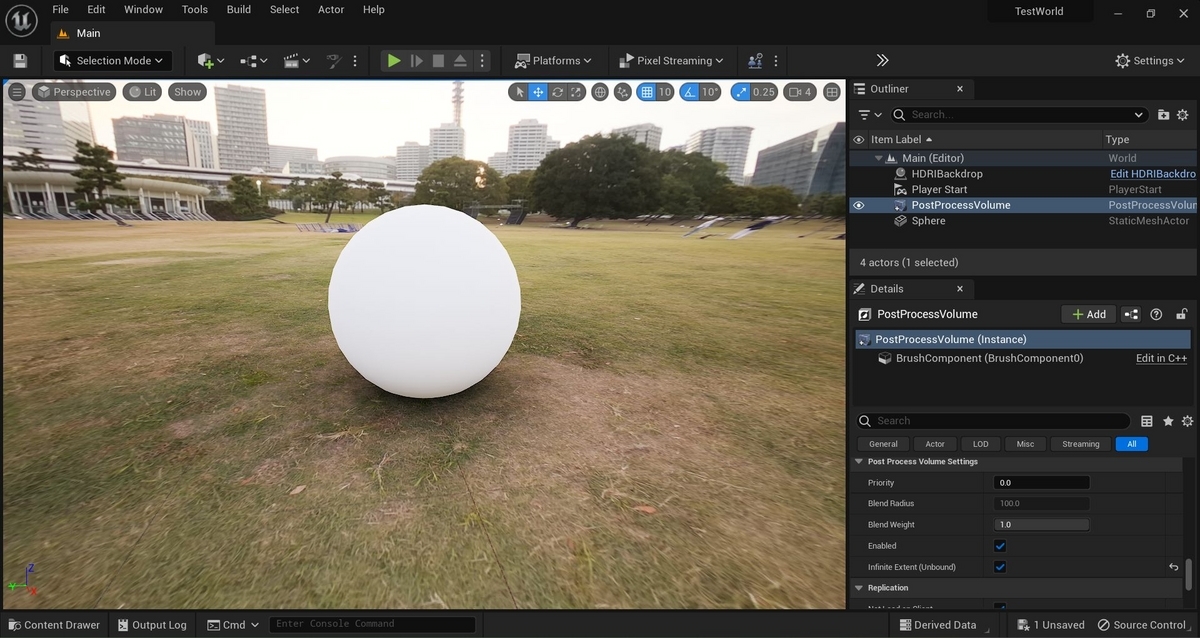Click the Show button in viewport
Image resolution: width=1200 pixels, height=638 pixels.
tap(187, 92)
